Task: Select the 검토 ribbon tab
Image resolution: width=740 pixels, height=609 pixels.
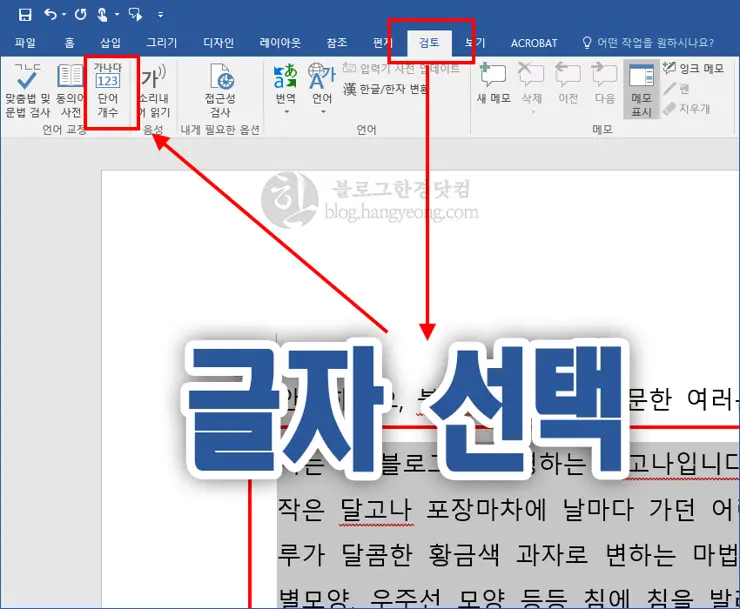Action: 429,43
